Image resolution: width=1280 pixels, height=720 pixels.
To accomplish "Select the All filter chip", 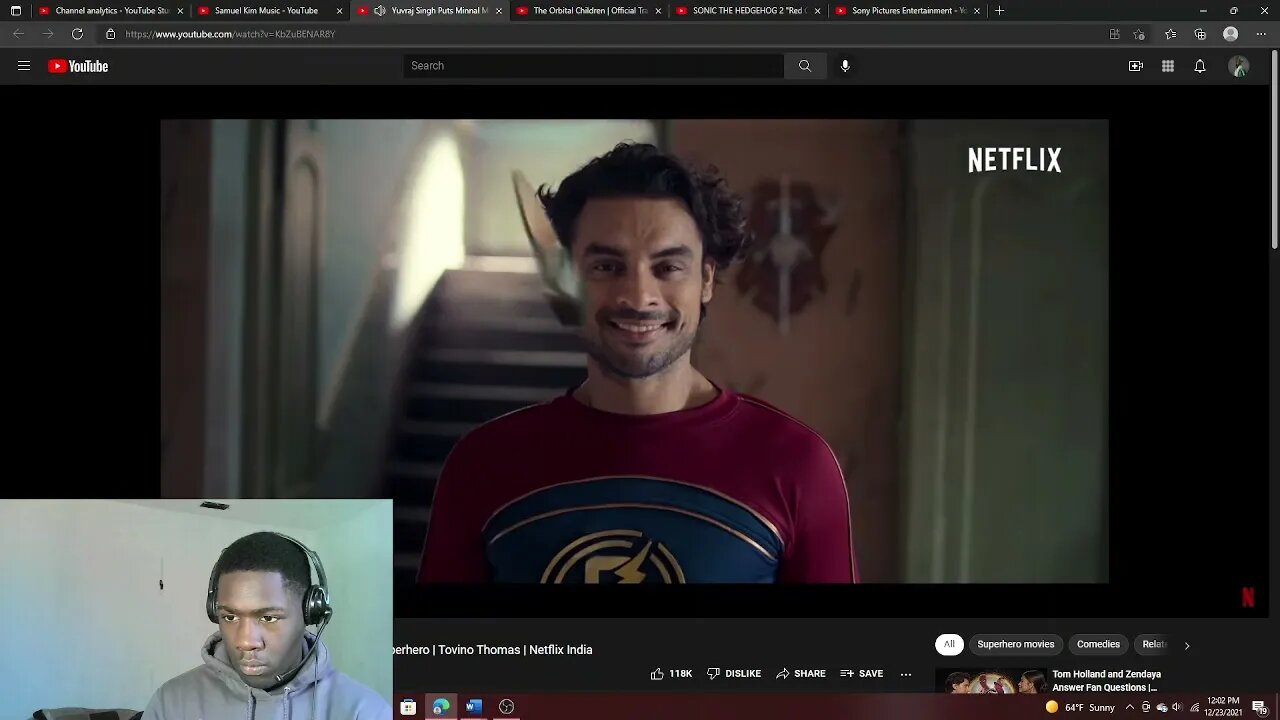I will click(949, 645).
